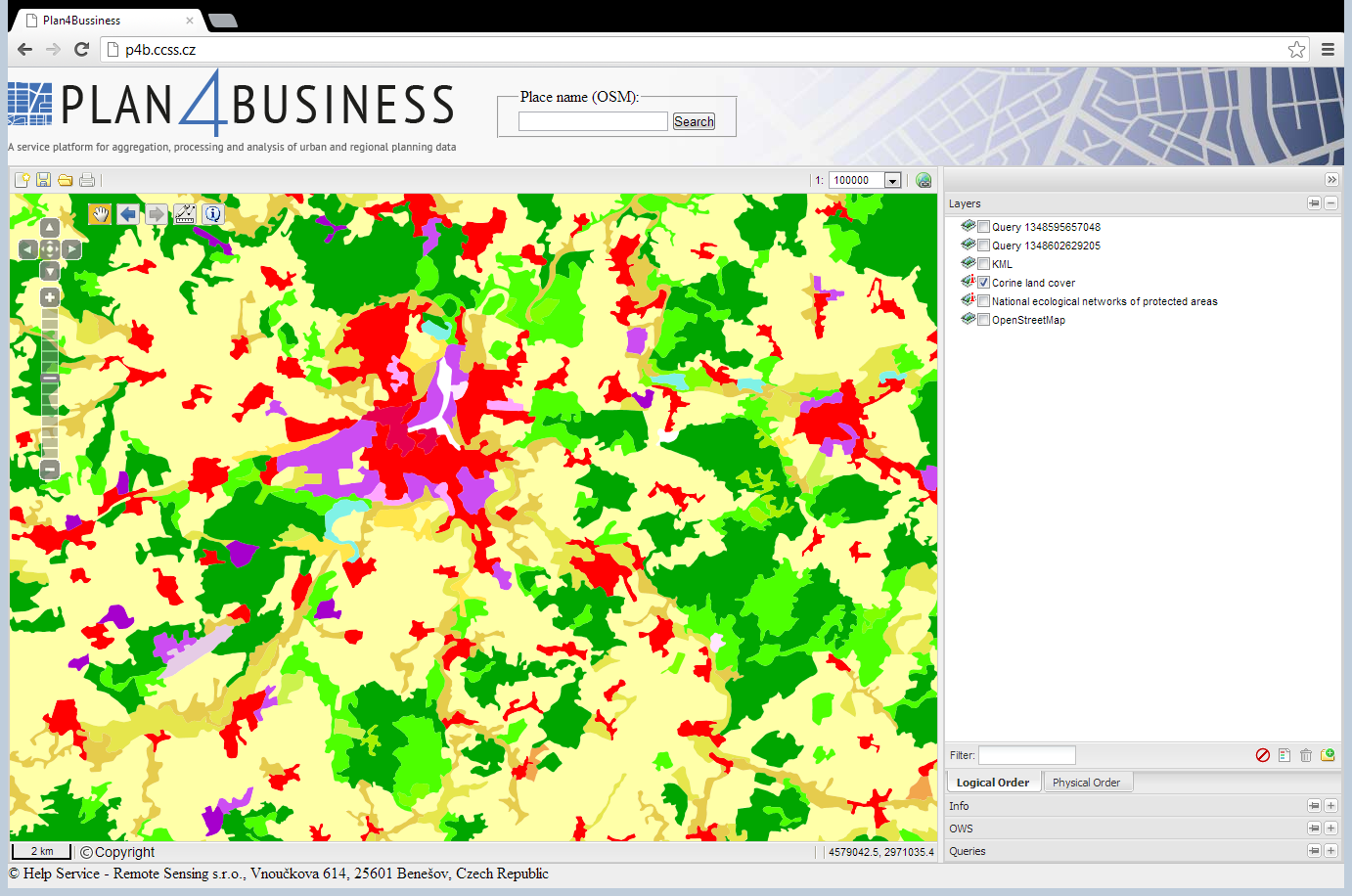Open the Chrome menu
The image size is (1352, 896).
(1328, 49)
